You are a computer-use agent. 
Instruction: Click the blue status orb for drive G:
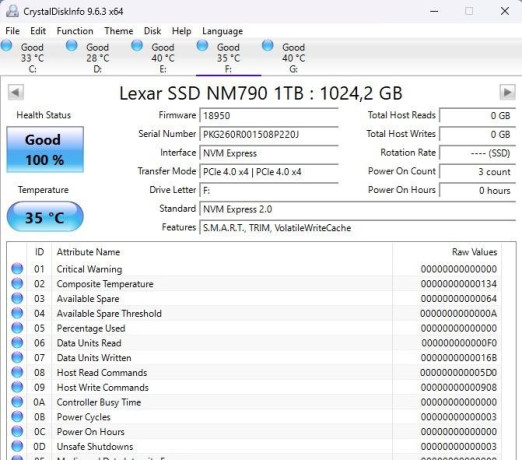tap(268, 45)
